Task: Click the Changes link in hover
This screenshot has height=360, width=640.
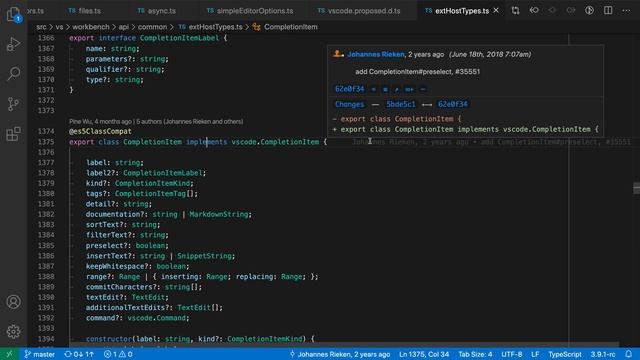Action: (x=349, y=104)
